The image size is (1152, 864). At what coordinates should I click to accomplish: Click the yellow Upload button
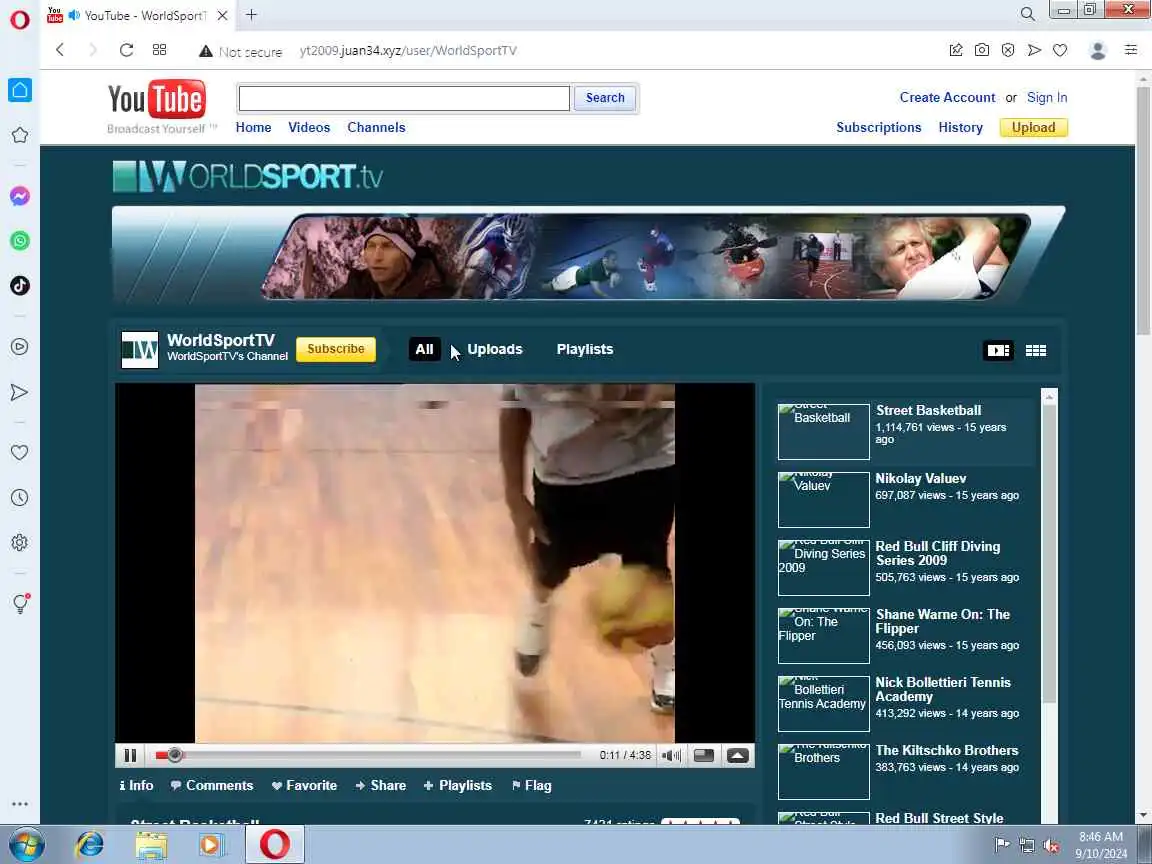[1034, 127]
